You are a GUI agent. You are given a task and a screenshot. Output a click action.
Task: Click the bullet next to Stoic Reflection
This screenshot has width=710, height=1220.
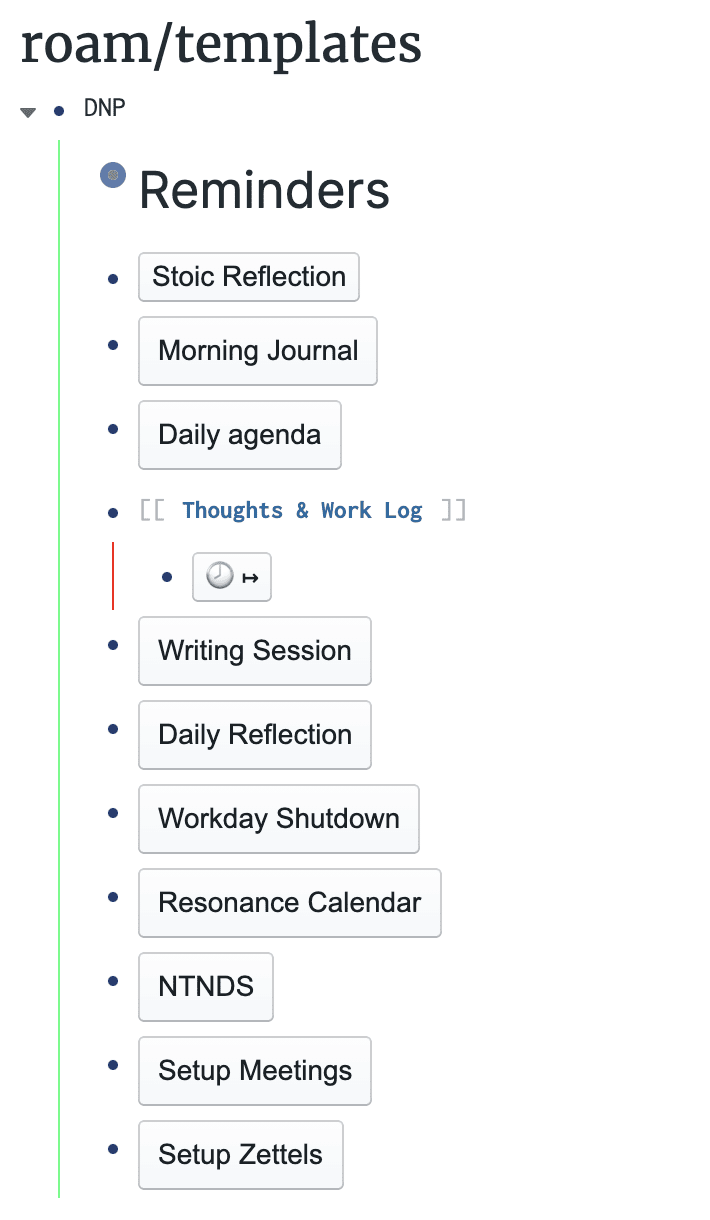tap(113, 279)
